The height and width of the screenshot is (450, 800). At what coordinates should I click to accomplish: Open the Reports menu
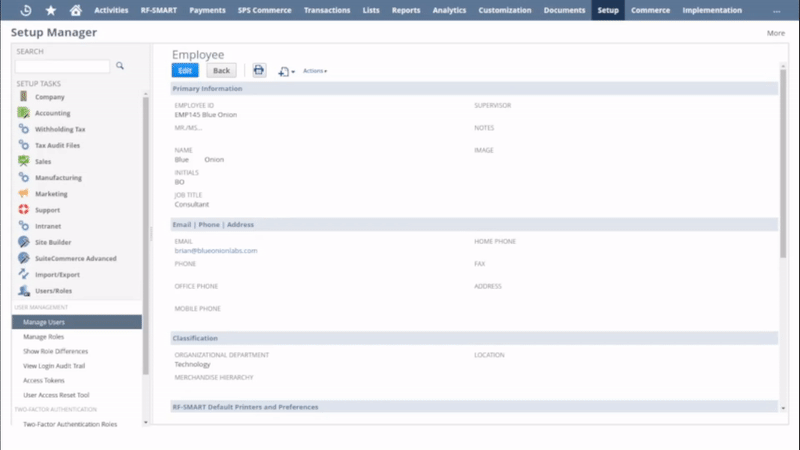coord(406,10)
